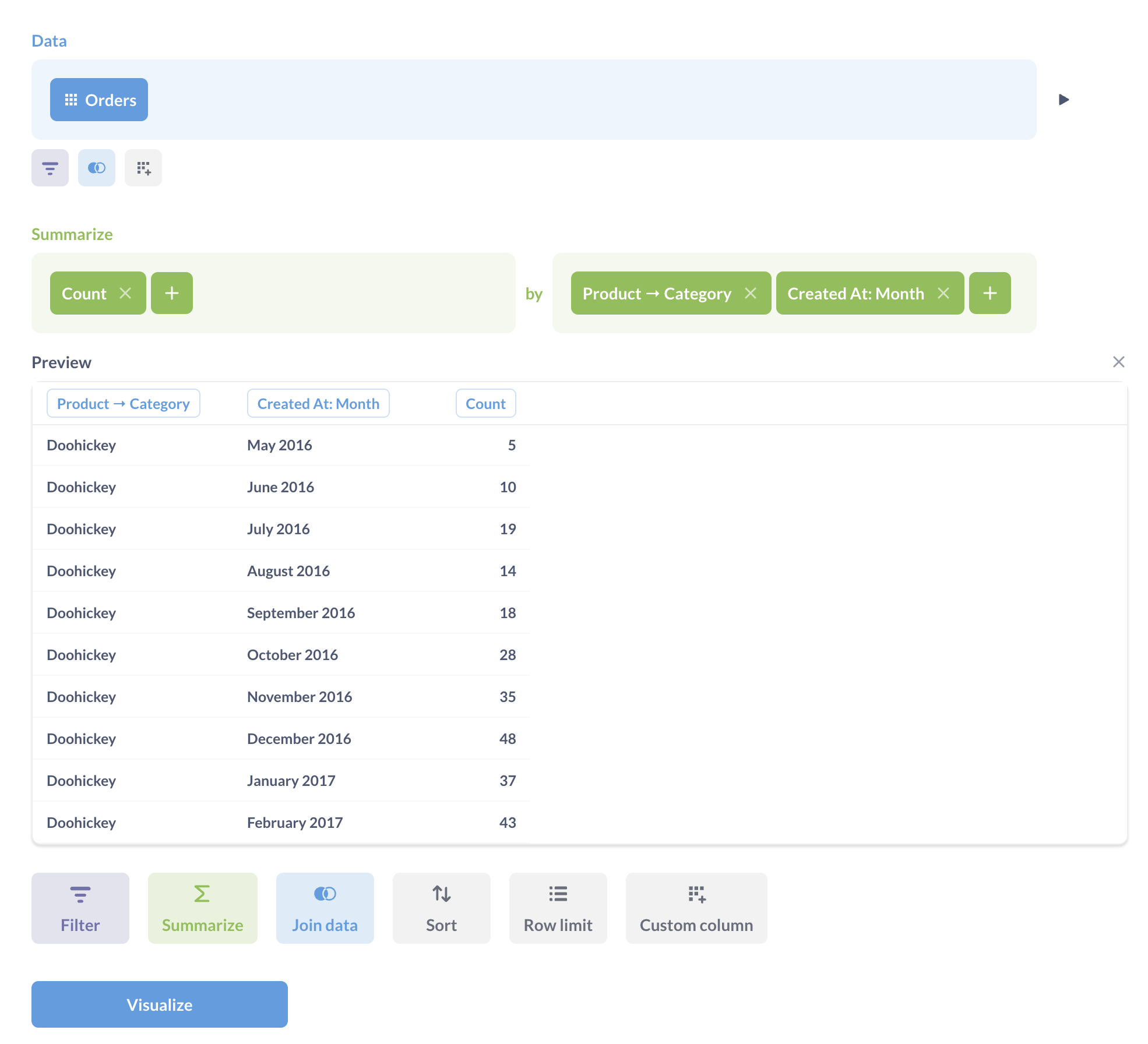Click the small custom column grid icon
1148x1044 pixels.
143,168
